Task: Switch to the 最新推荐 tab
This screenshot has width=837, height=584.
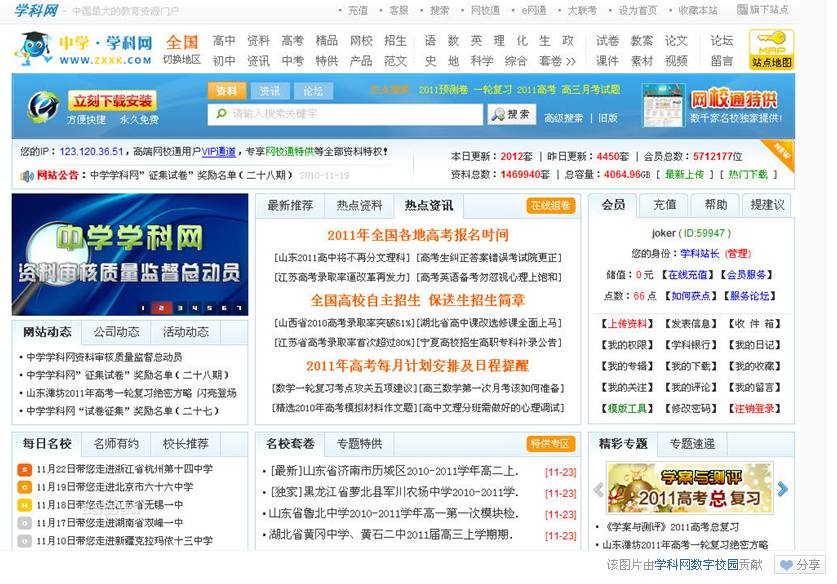Action: click(290, 206)
